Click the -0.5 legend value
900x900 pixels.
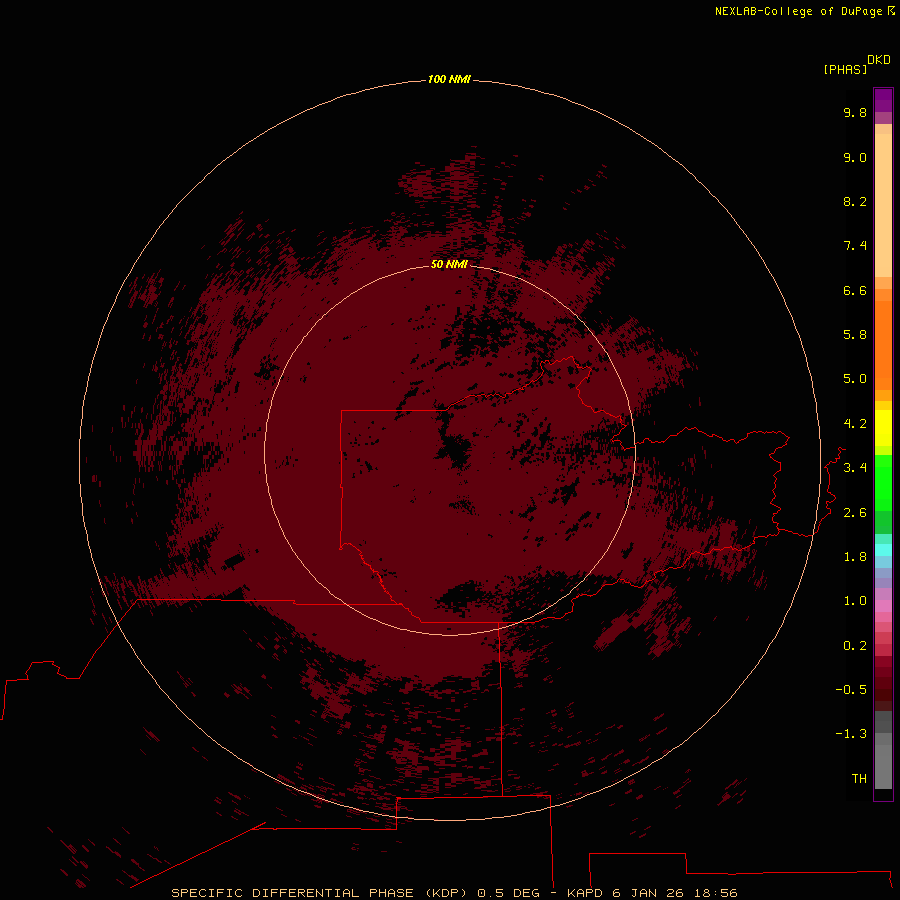point(851,690)
